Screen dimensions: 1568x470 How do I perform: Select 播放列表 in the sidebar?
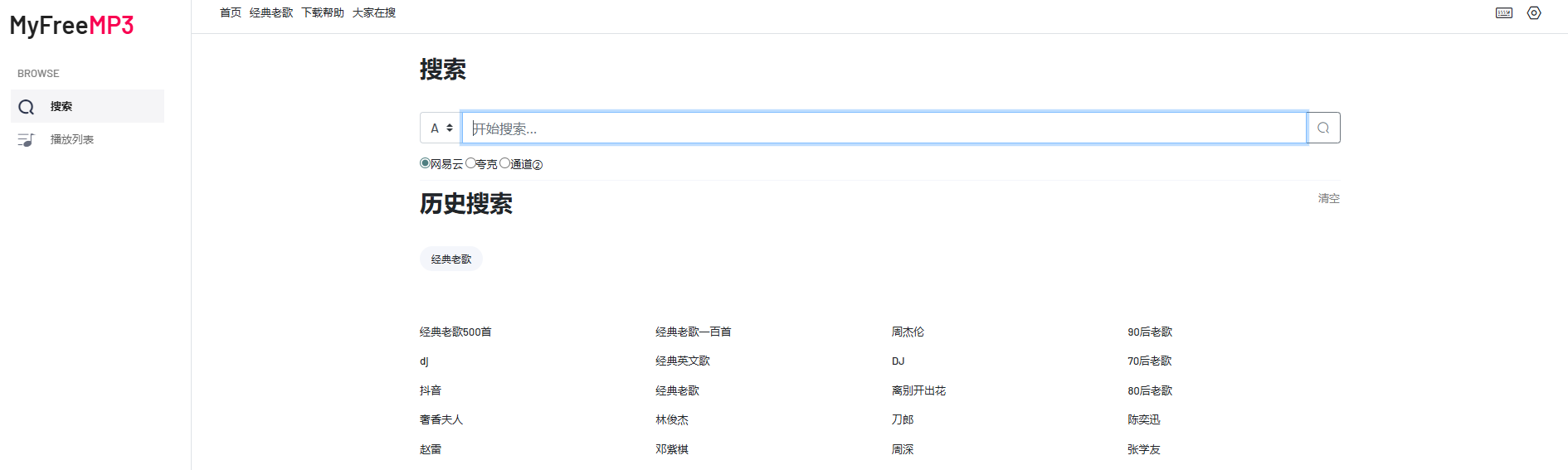tap(71, 139)
